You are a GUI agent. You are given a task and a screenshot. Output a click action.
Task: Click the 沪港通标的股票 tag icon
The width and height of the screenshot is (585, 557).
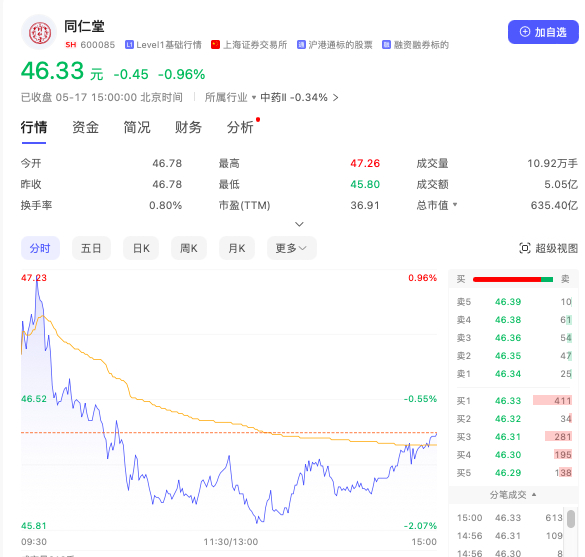301,45
